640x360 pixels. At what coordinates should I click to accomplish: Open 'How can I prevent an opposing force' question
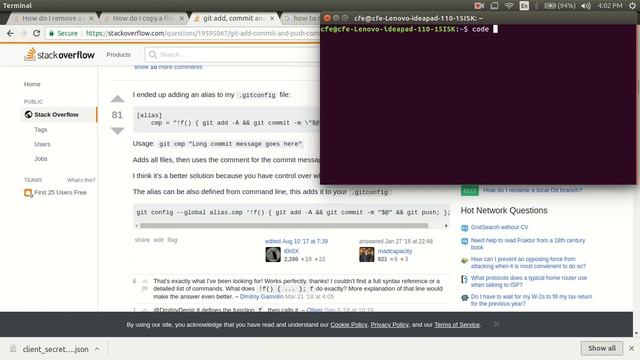[x=528, y=262]
